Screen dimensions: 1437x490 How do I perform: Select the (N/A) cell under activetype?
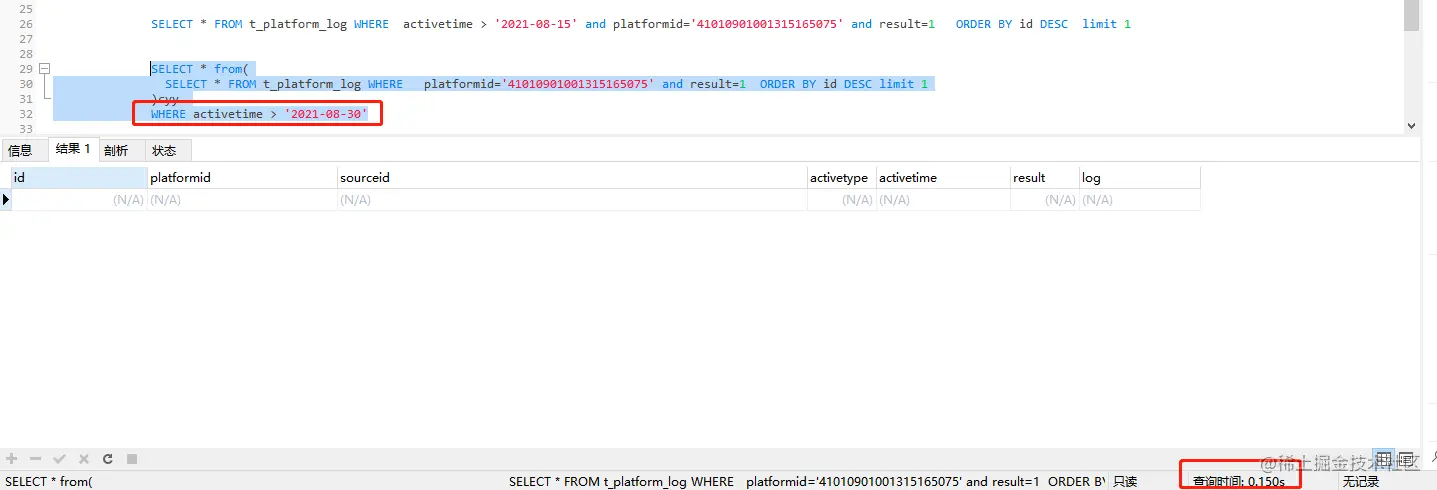(x=841, y=200)
